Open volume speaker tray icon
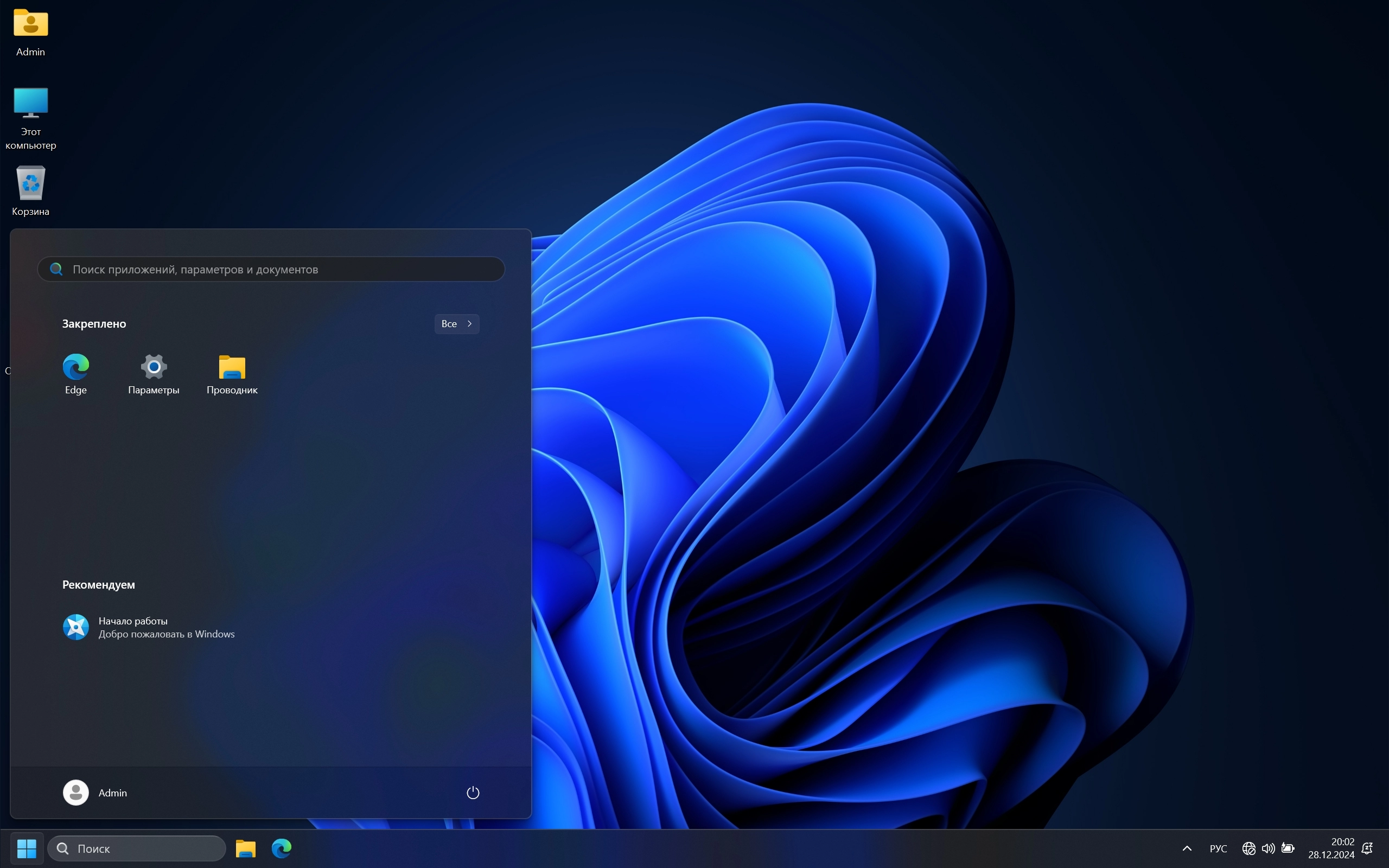The height and width of the screenshot is (868, 1389). [1268, 848]
